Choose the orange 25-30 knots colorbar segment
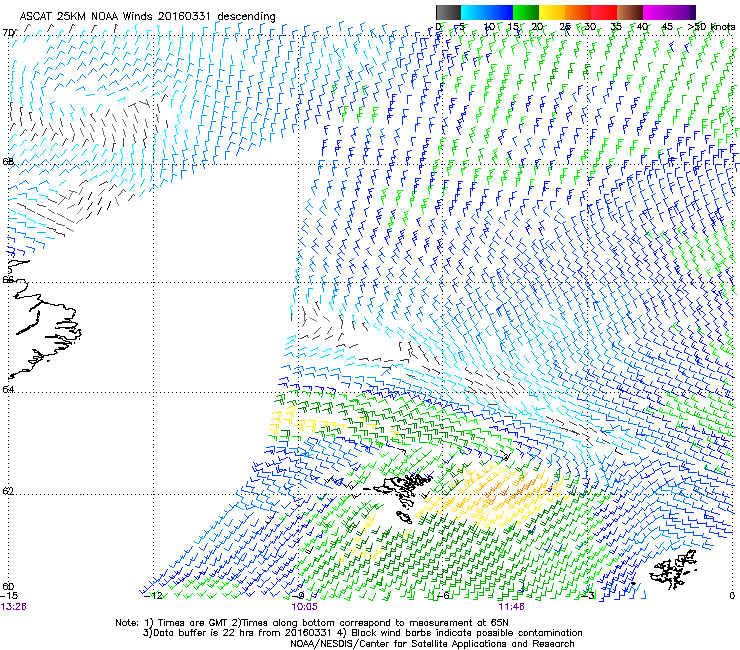 pyautogui.click(x=578, y=12)
